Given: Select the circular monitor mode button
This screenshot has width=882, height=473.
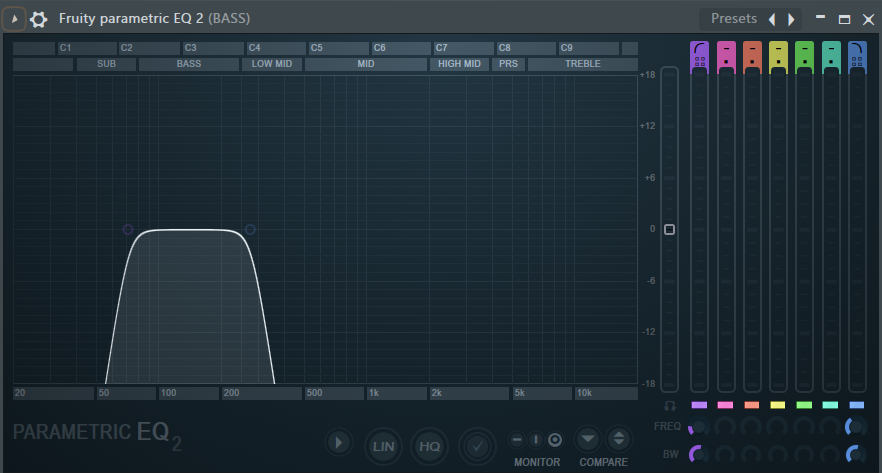Looking at the screenshot, I should click(555, 439).
